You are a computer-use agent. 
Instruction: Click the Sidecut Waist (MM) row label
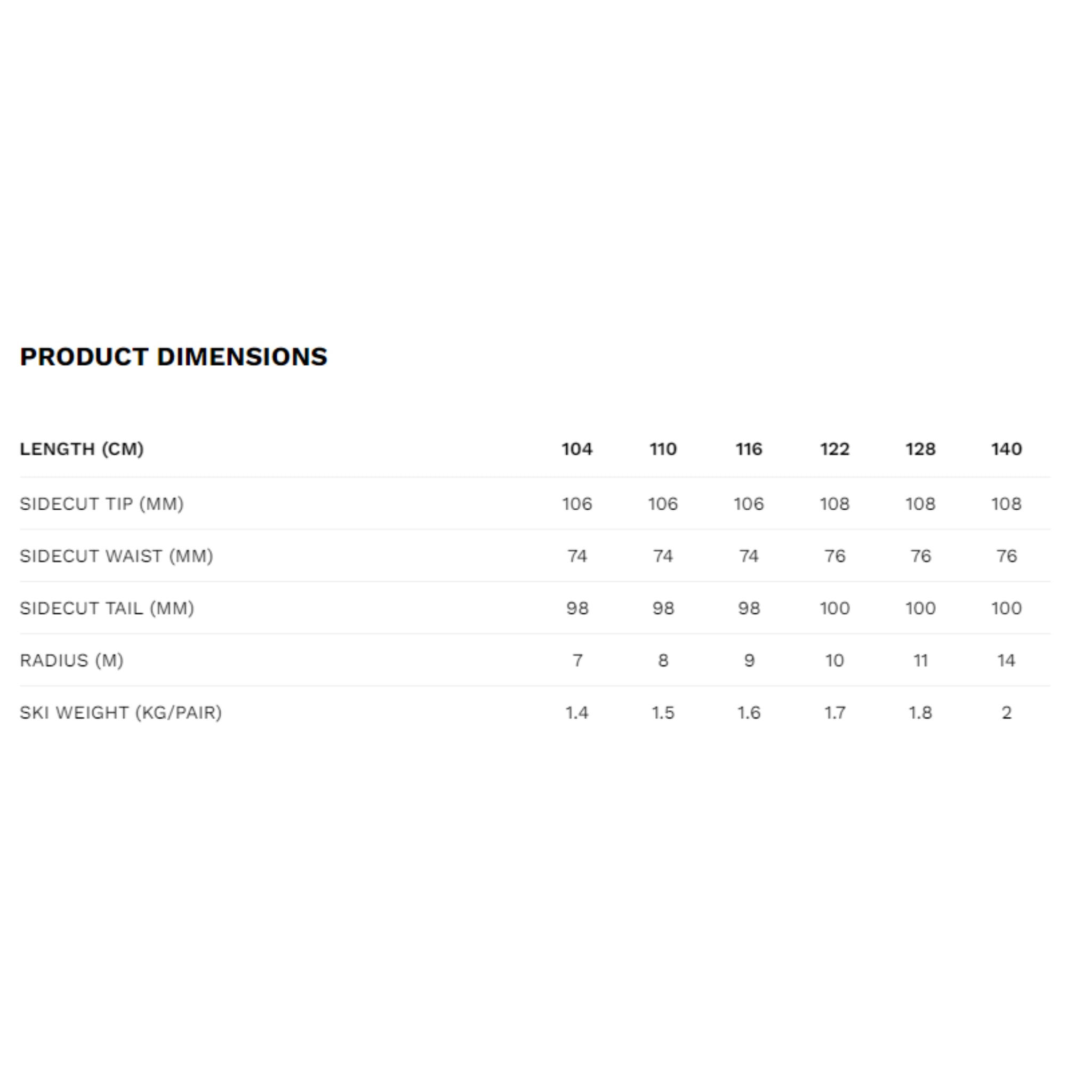point(116,556)
